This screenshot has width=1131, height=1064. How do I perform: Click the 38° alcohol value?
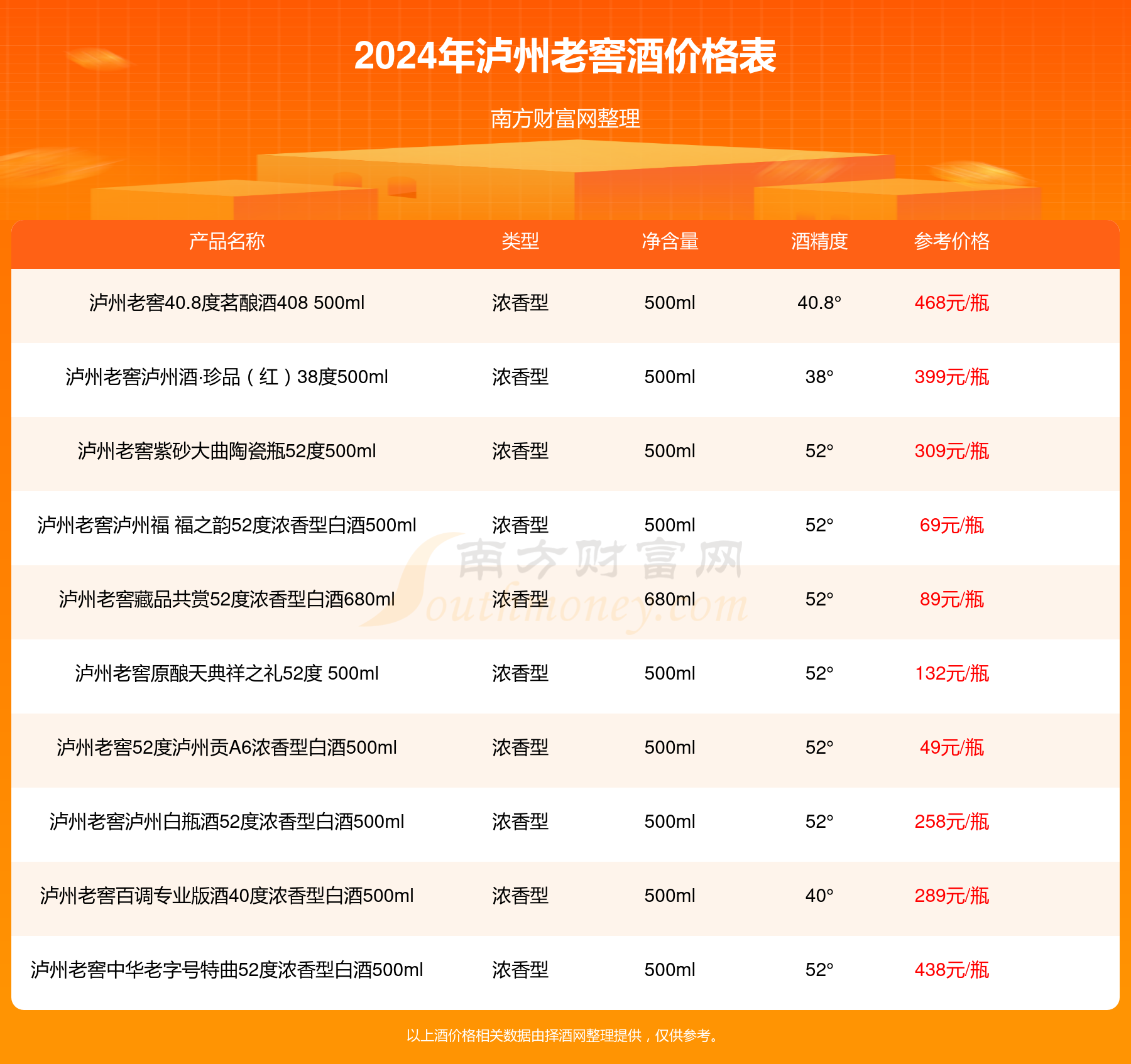click(x=819, y=377)
